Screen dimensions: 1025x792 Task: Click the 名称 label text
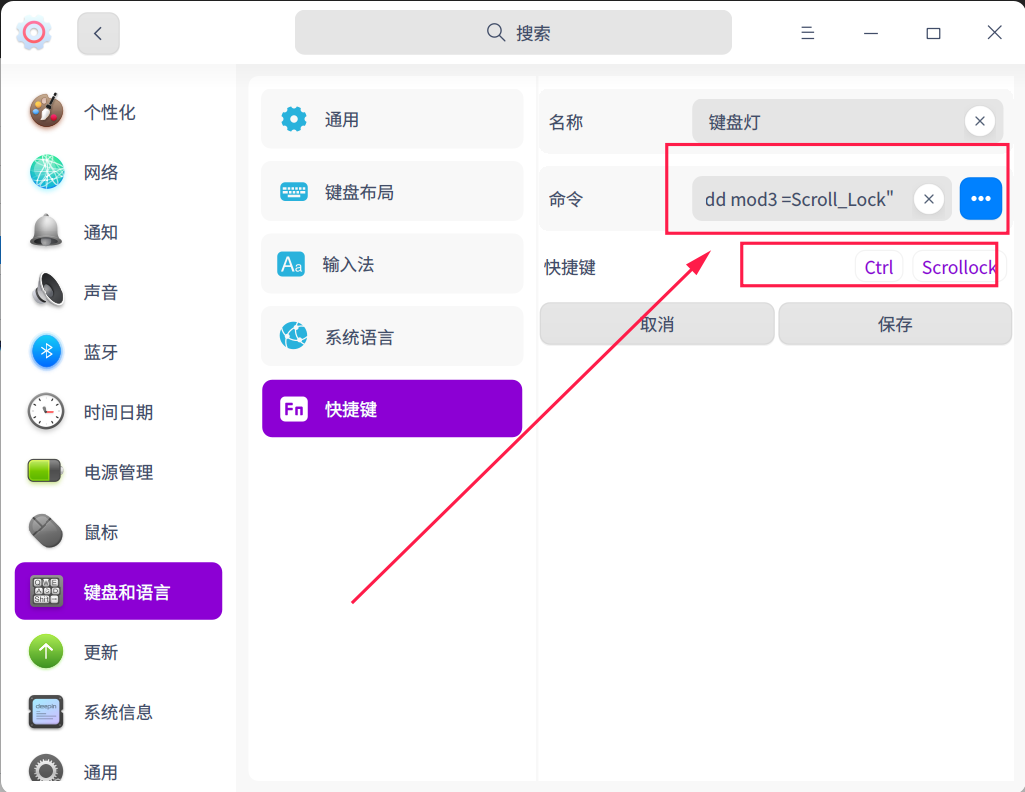click(x=565, y=122)
